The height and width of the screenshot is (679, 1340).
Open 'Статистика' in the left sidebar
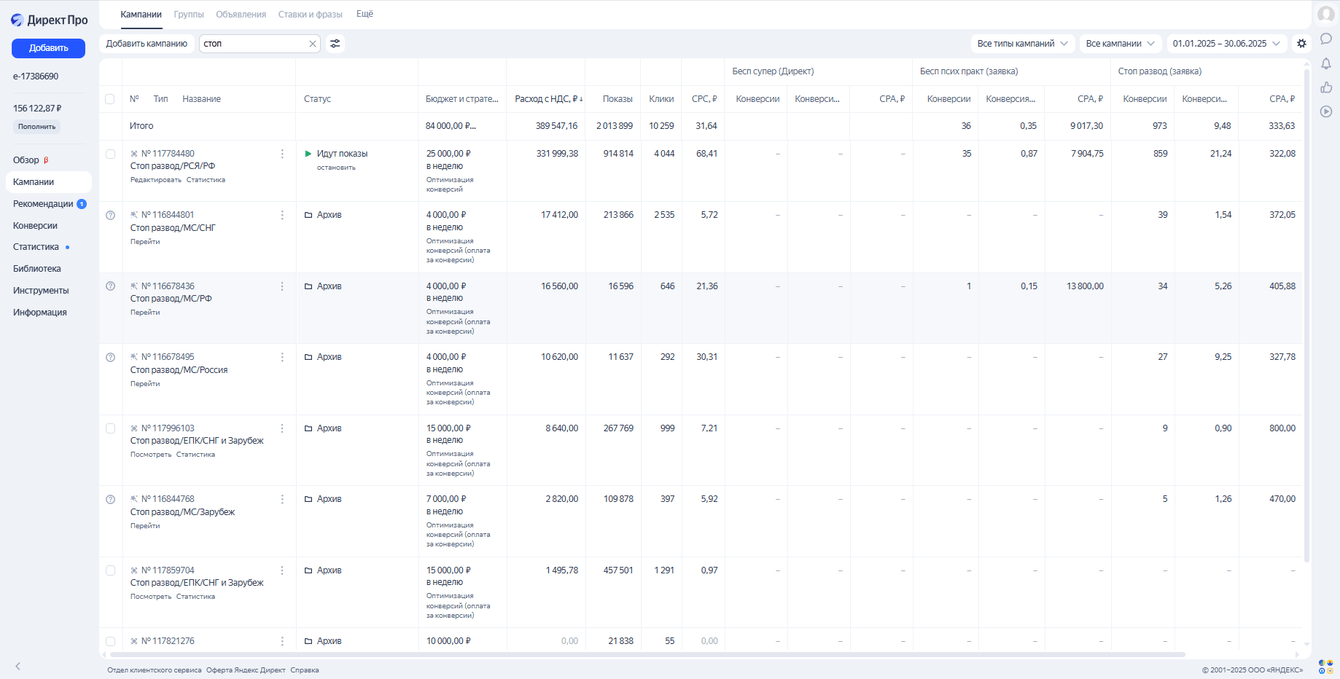(x=36, y=247)
